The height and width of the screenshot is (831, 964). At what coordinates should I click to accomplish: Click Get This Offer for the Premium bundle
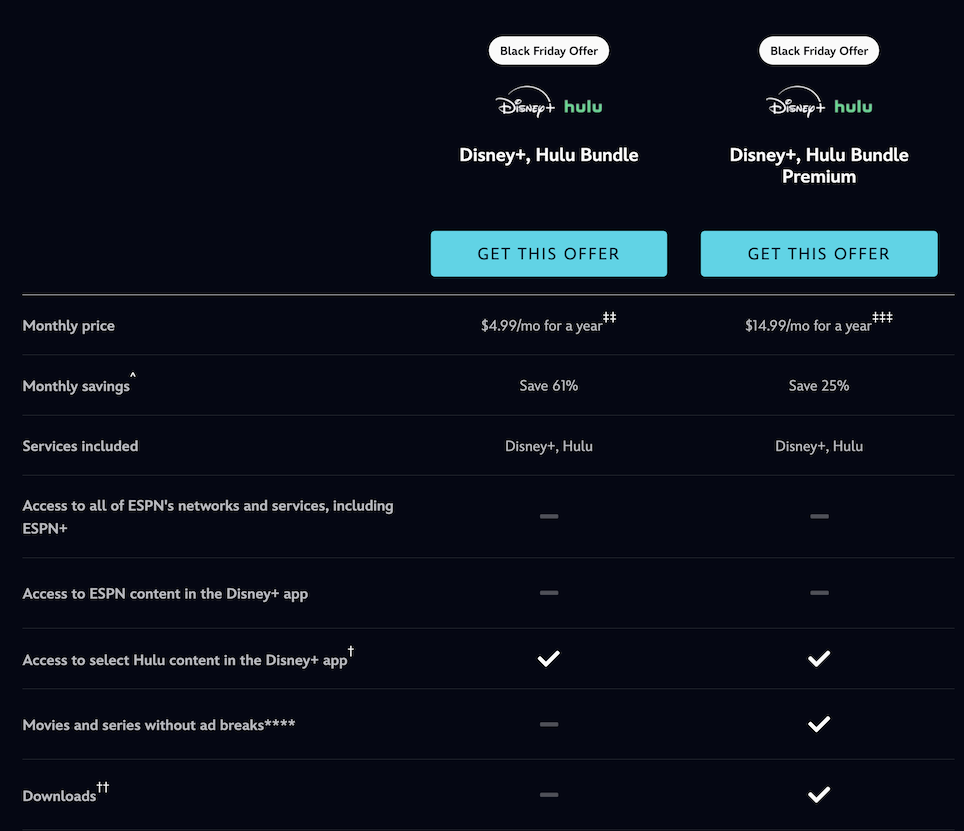(819, 254)
